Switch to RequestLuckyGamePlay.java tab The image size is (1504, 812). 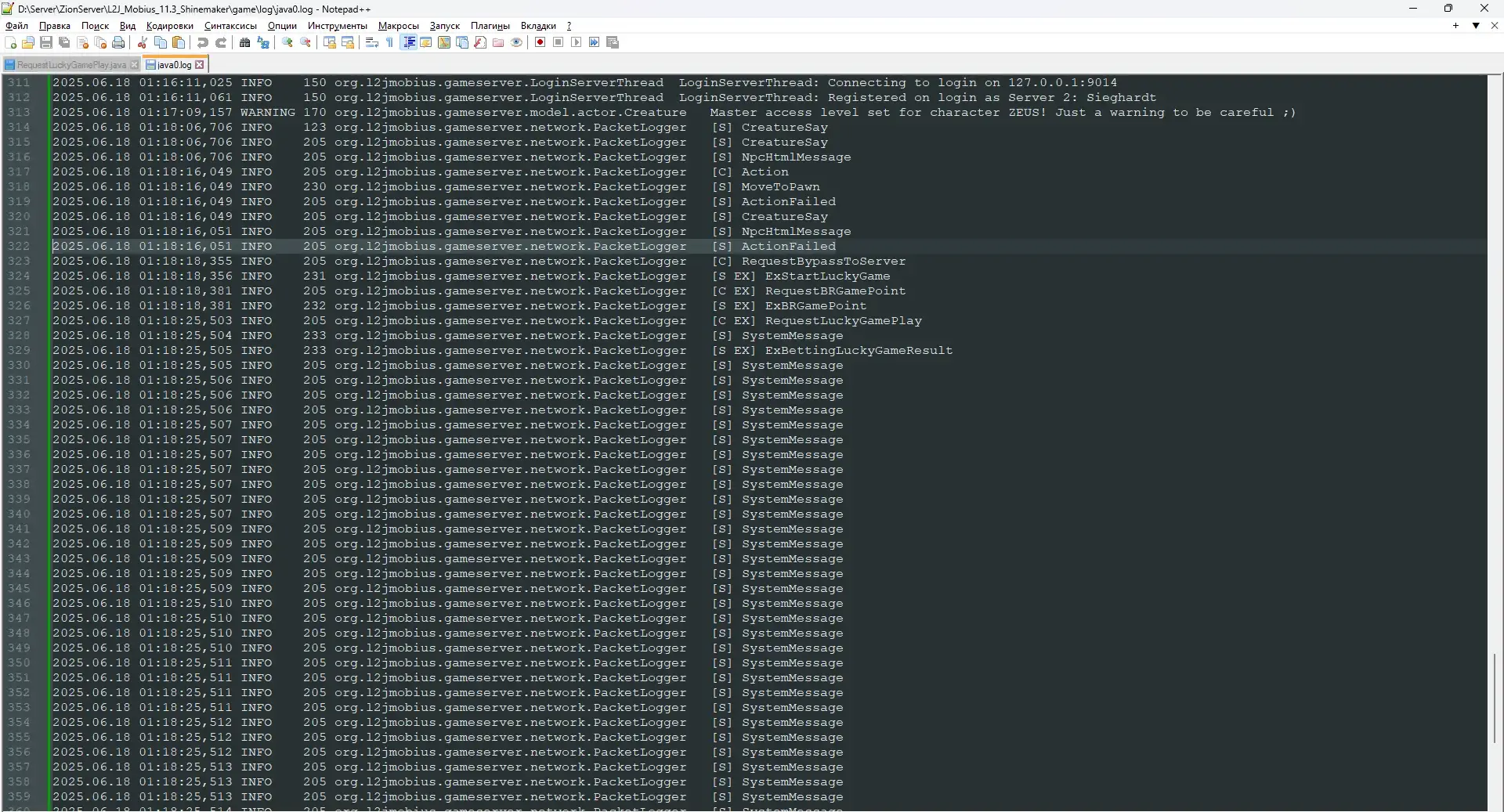point(70,65)
